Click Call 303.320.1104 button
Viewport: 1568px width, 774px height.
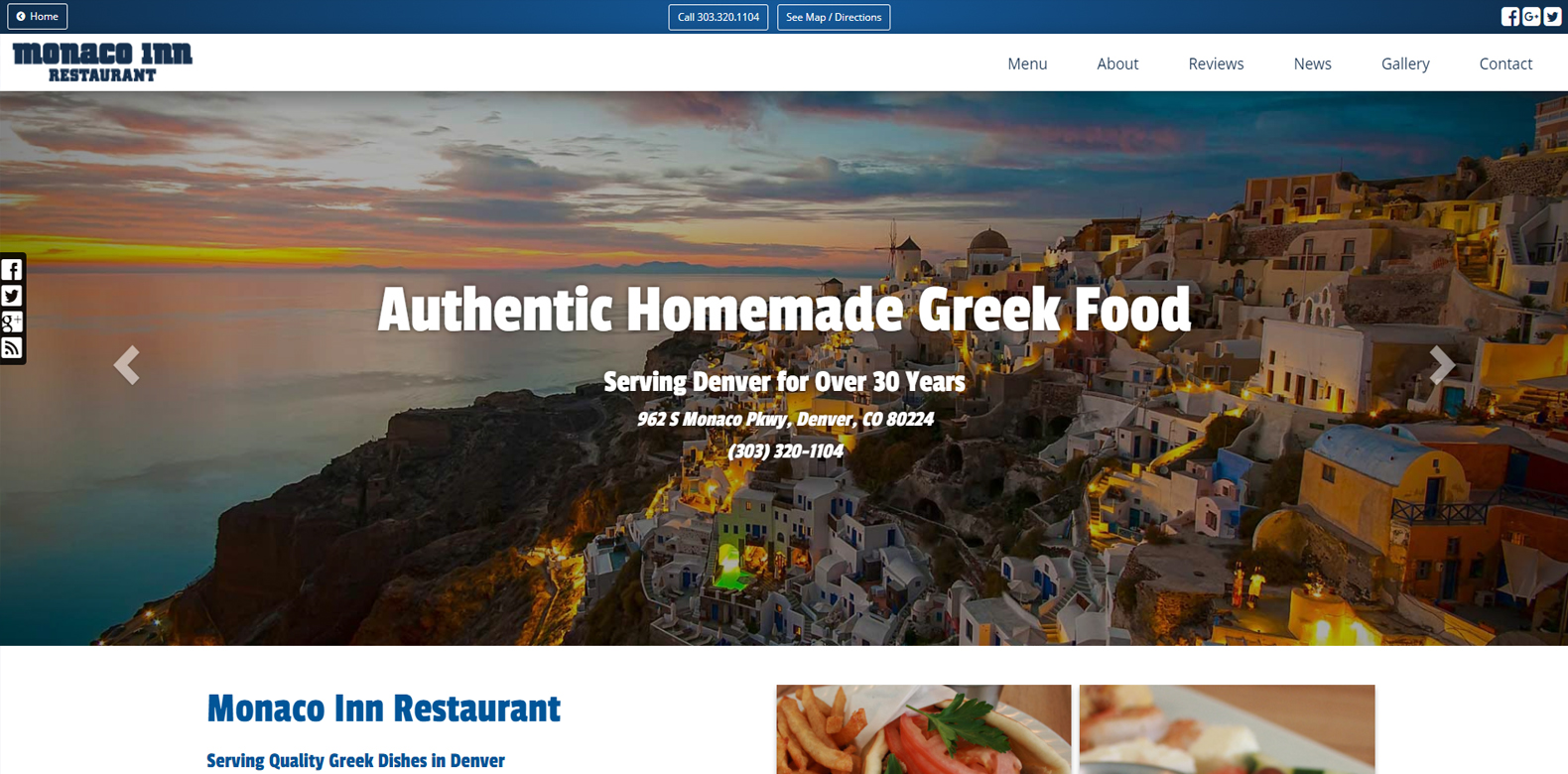(x=719, y=17)
